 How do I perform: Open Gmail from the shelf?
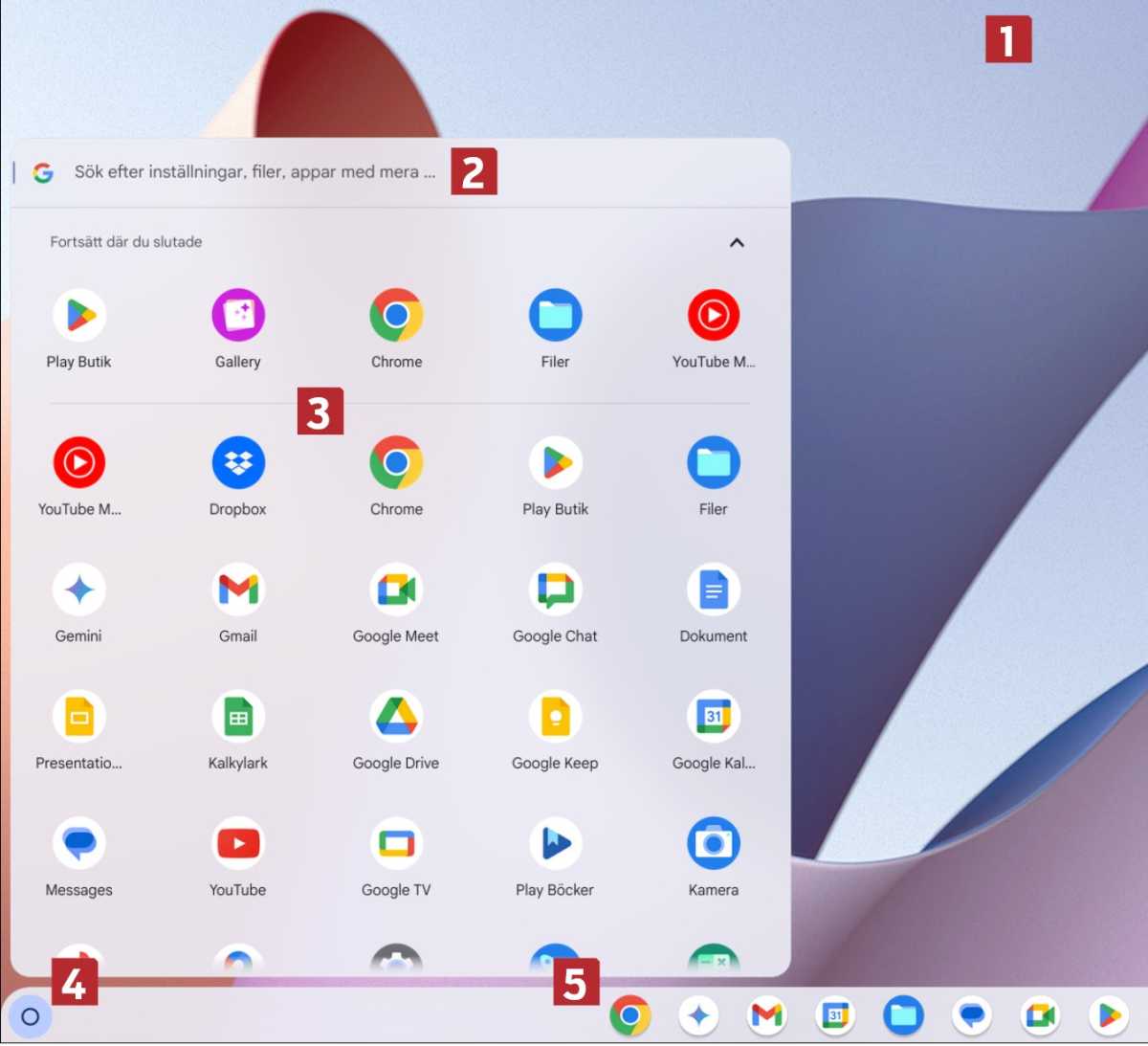pos(766,1016)
